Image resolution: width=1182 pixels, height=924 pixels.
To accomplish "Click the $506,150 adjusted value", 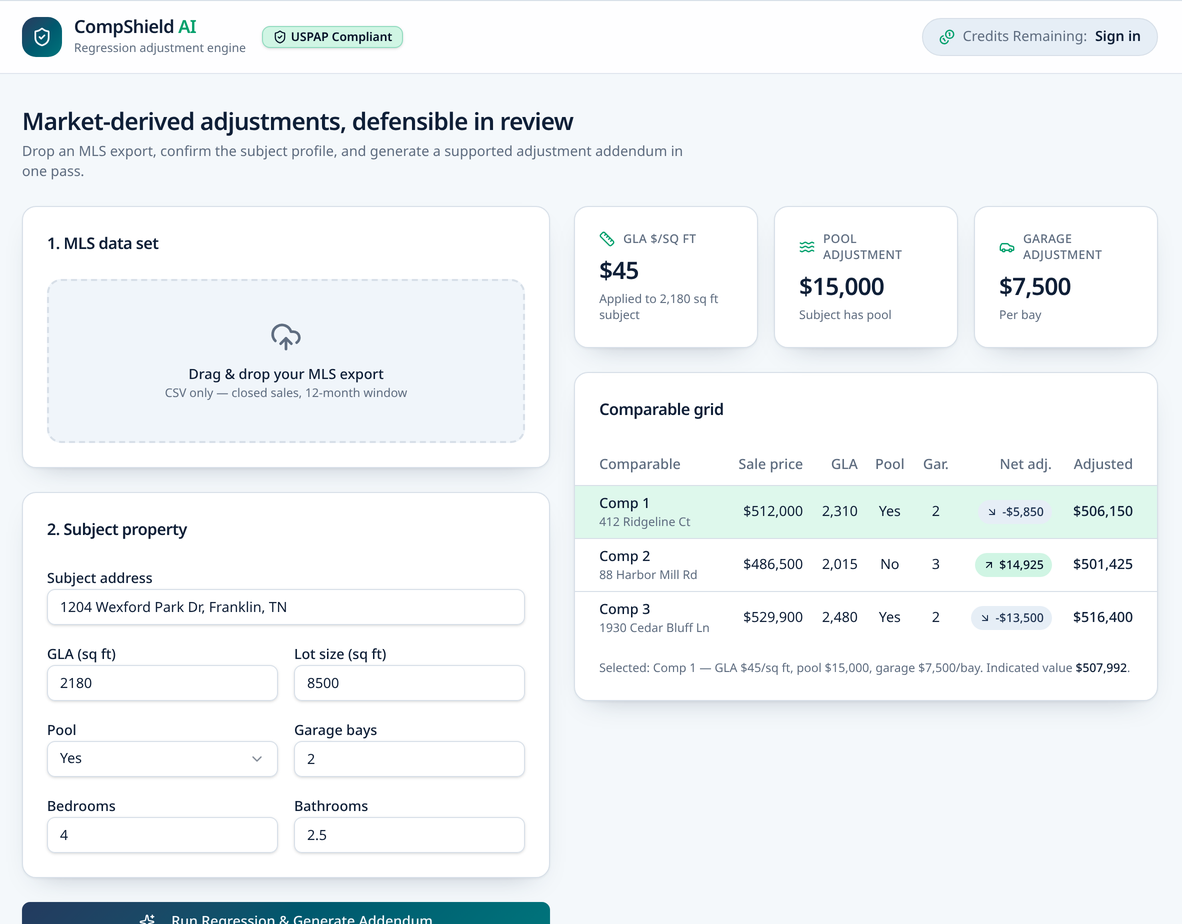I will tap(1103, 511).
